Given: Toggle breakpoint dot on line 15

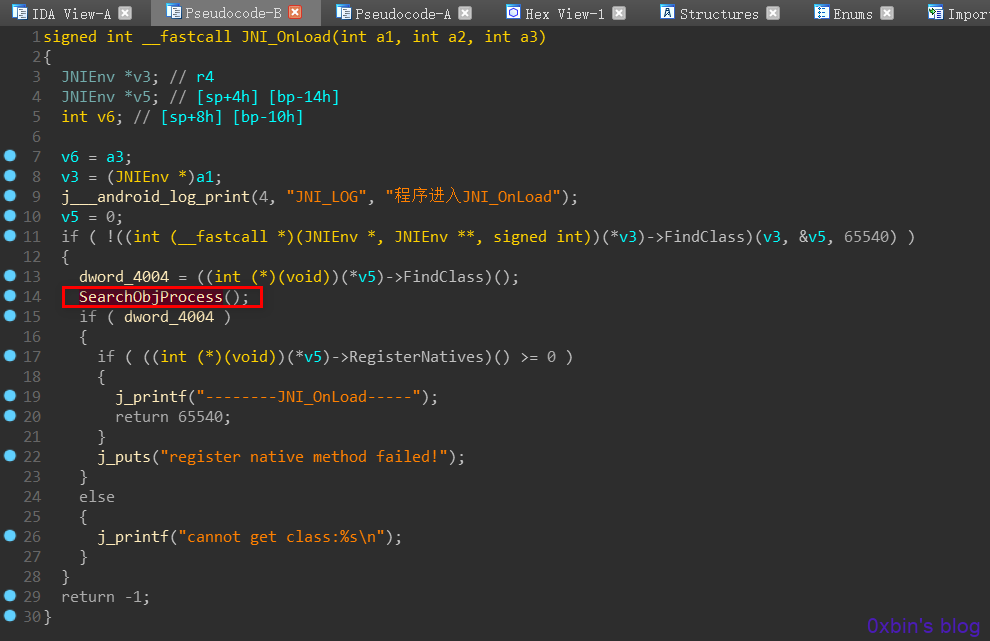Looking at the screenshot, I should [x=10, y=315].
